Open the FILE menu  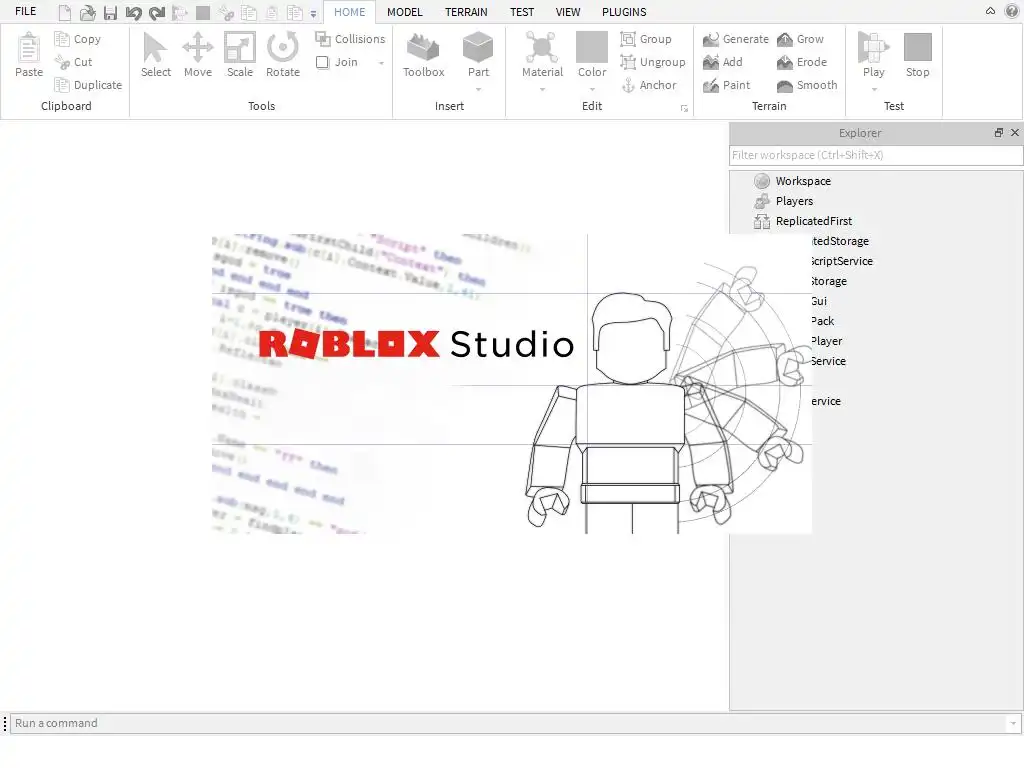(25, 11)
